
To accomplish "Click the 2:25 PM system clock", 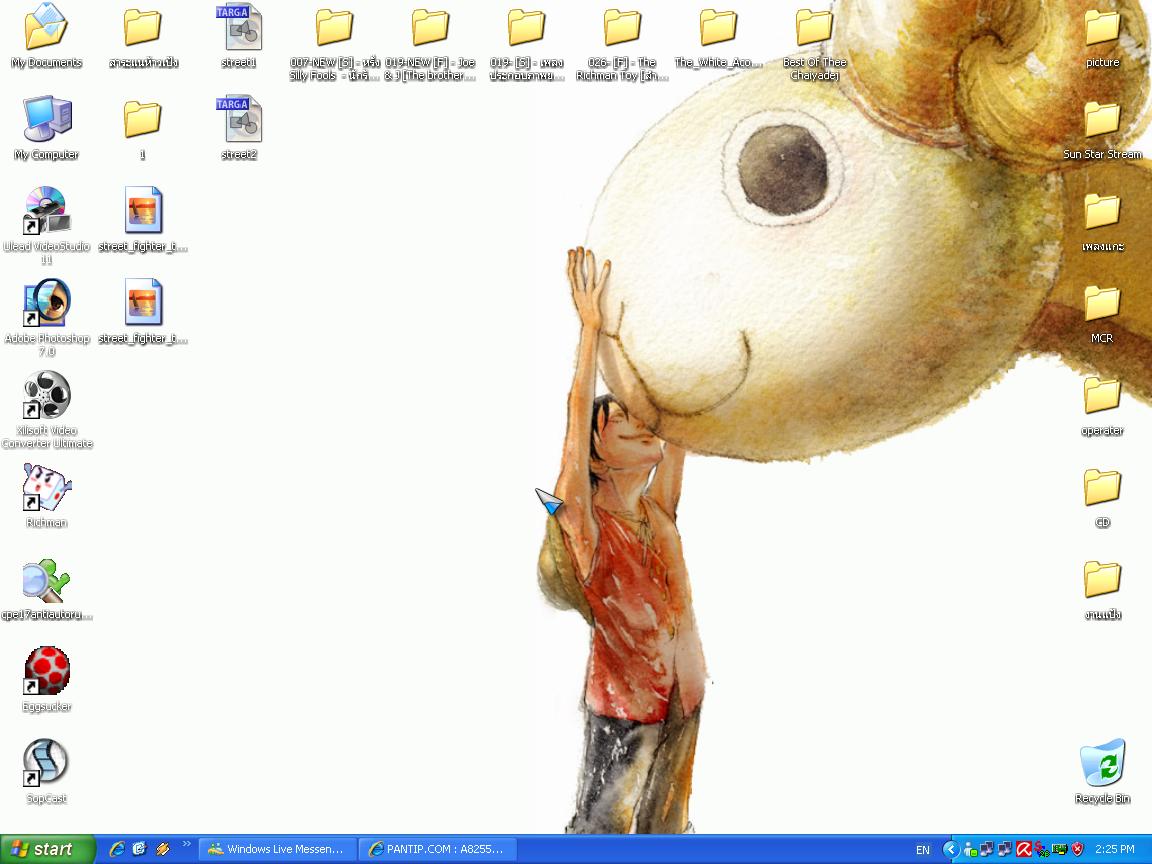I will click(x=1115, y=849).
